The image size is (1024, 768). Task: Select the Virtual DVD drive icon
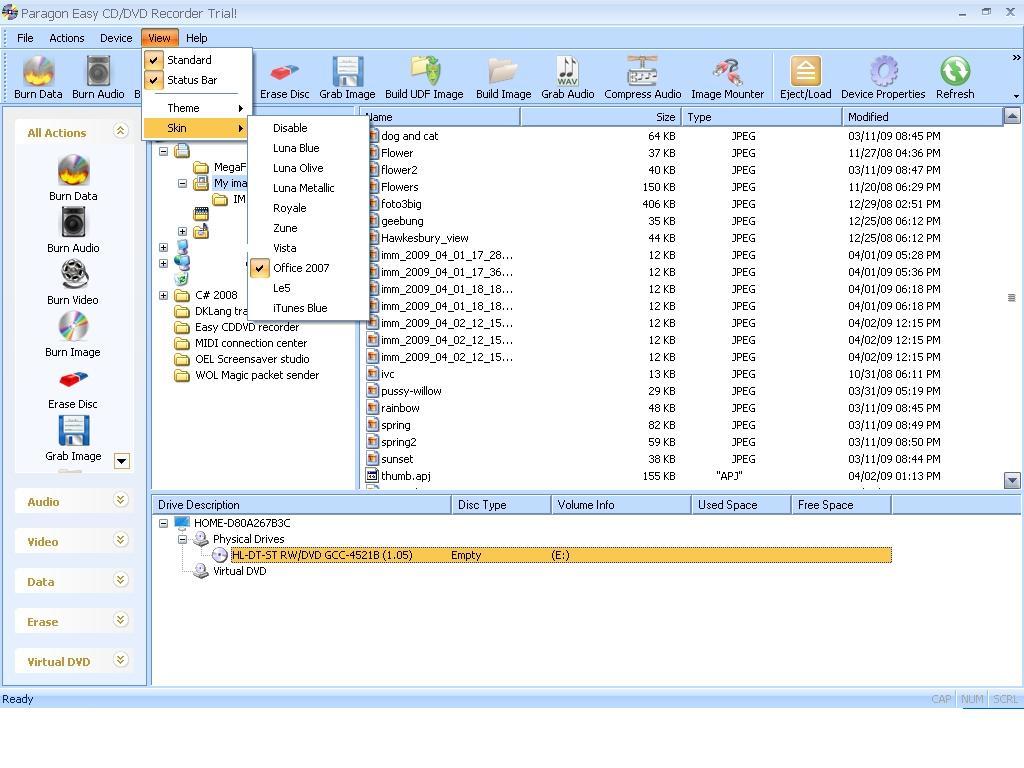pos(201,571)
